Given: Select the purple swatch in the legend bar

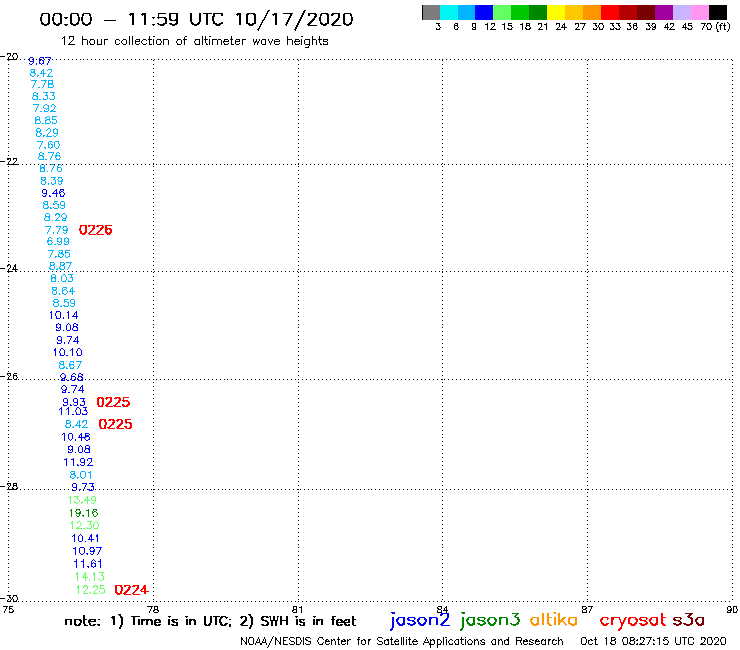Looking at the screenshot, I should tap(664, 12).
